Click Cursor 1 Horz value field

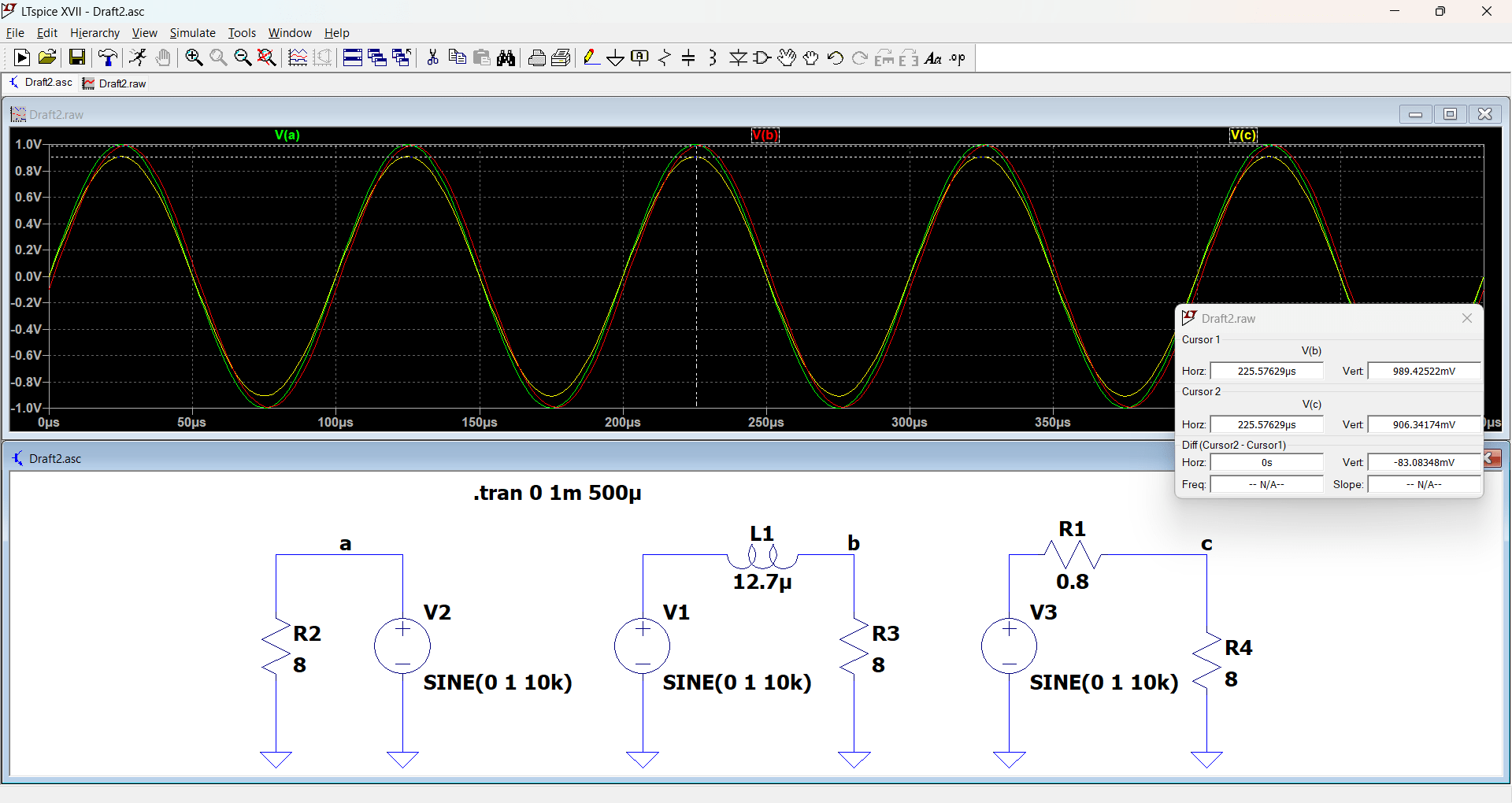(x=1267, y=371)
